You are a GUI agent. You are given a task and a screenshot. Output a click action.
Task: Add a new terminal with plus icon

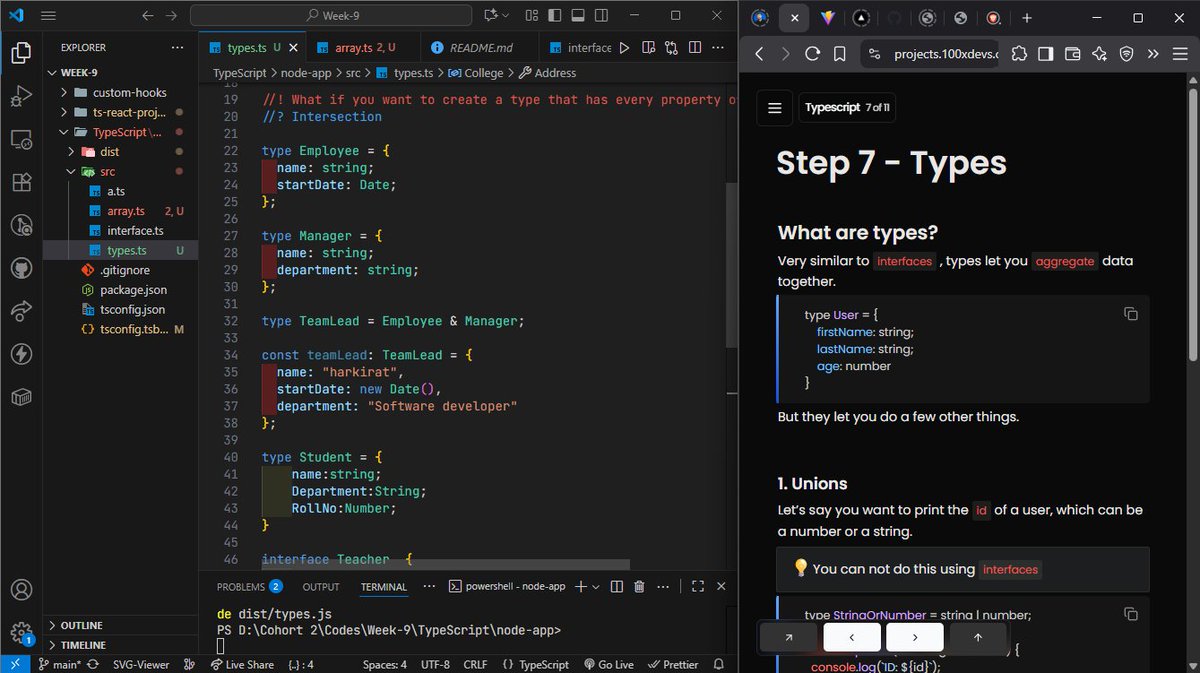pos(580,587)
